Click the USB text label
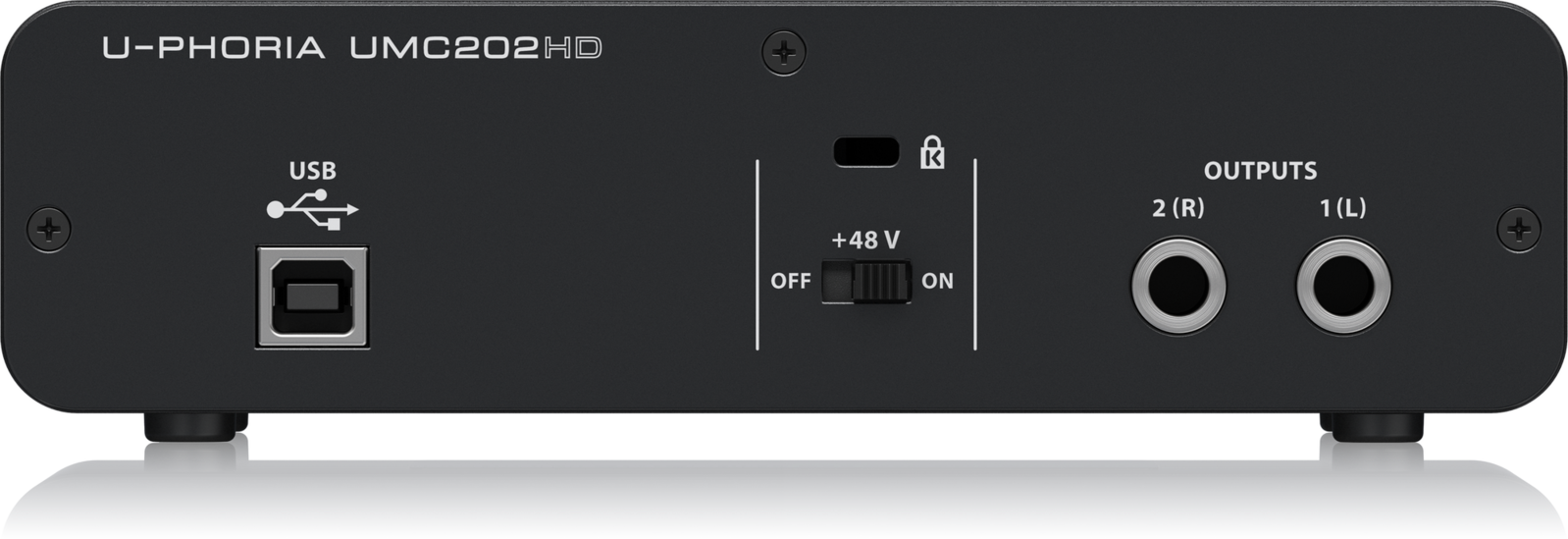Image resolution: width=1568 pixels, height=539 pixels. [312, 171]
